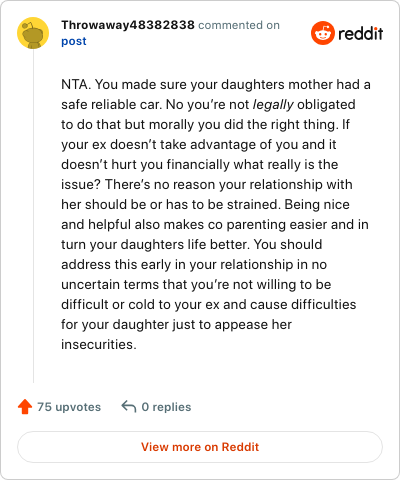Click the final word "insecurities."

99,344
